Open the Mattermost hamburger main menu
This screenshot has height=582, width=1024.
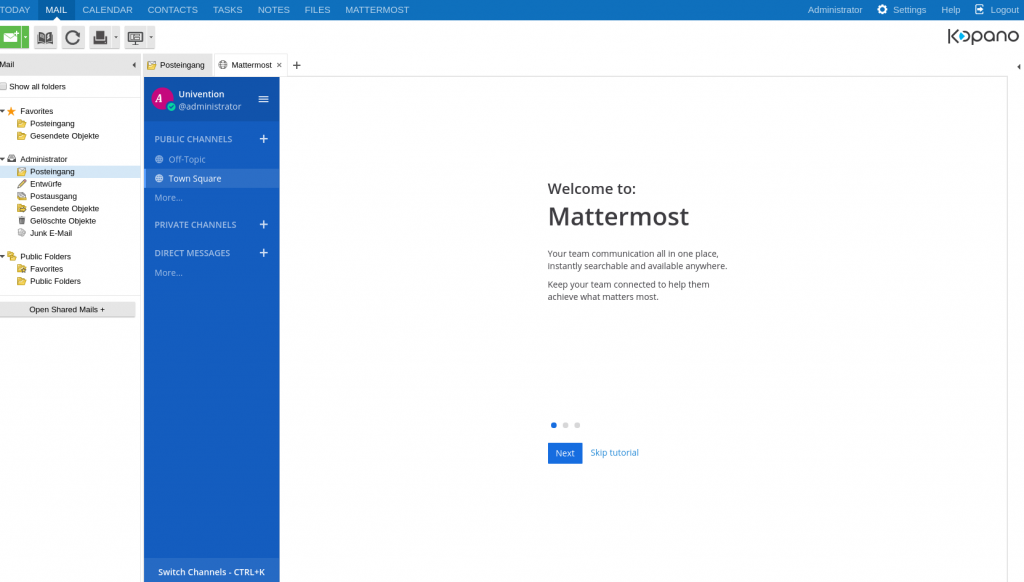click(263, 99)
